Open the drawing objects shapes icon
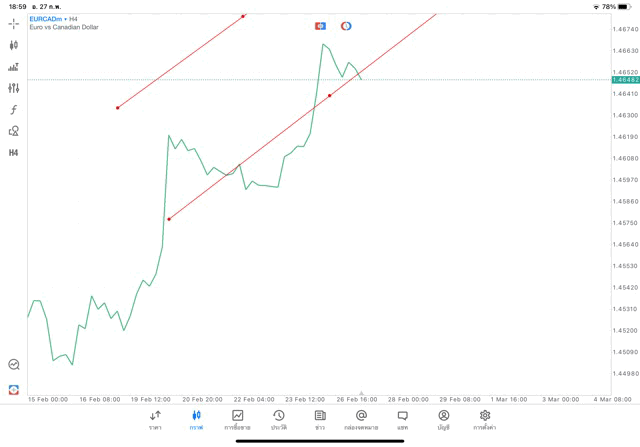Image resolution: width=640 pixels, height=447 pixels. coord(14,131)
